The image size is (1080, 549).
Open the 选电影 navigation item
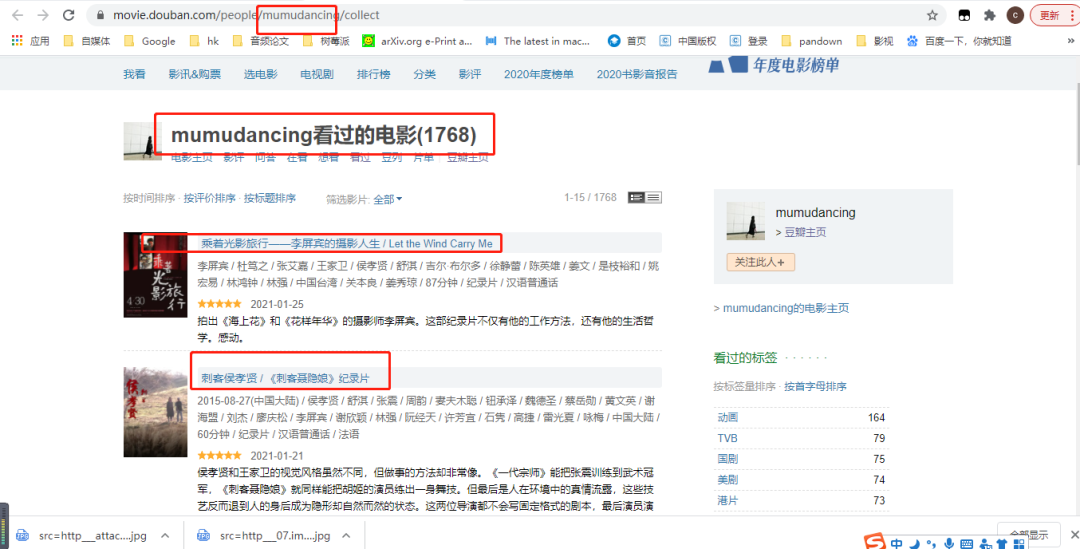260,74
